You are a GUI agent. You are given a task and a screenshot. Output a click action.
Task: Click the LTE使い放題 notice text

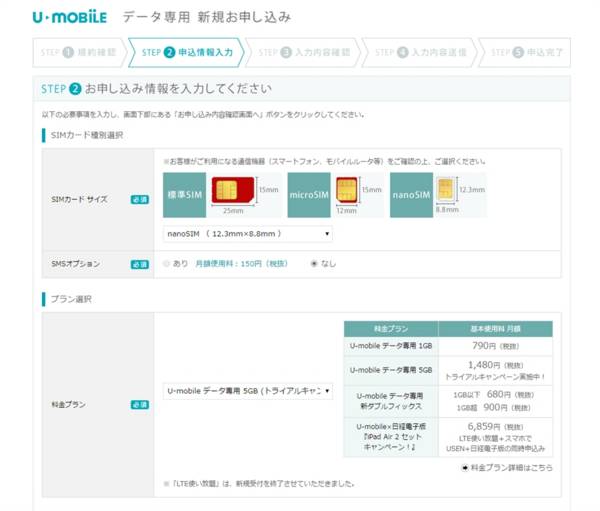(x=259, y=484)
